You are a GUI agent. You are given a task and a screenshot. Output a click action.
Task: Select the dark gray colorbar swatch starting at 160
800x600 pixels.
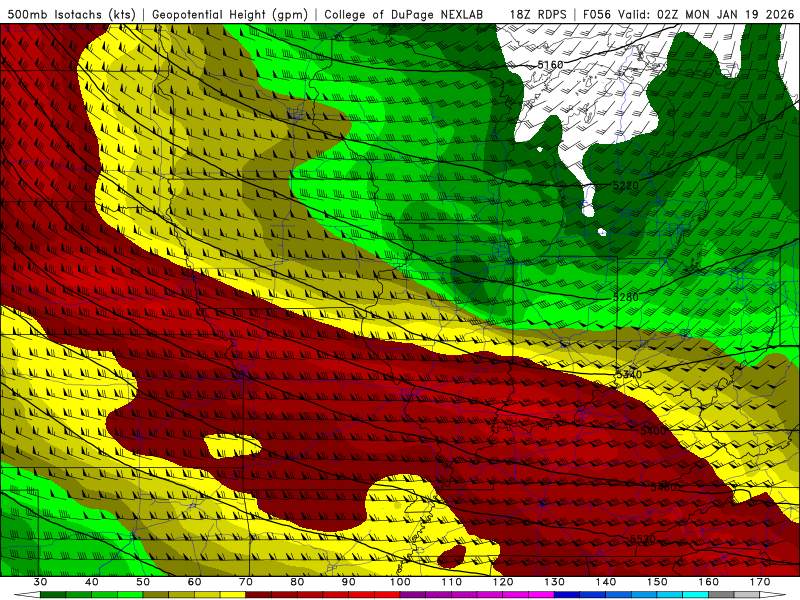[721, 595]
